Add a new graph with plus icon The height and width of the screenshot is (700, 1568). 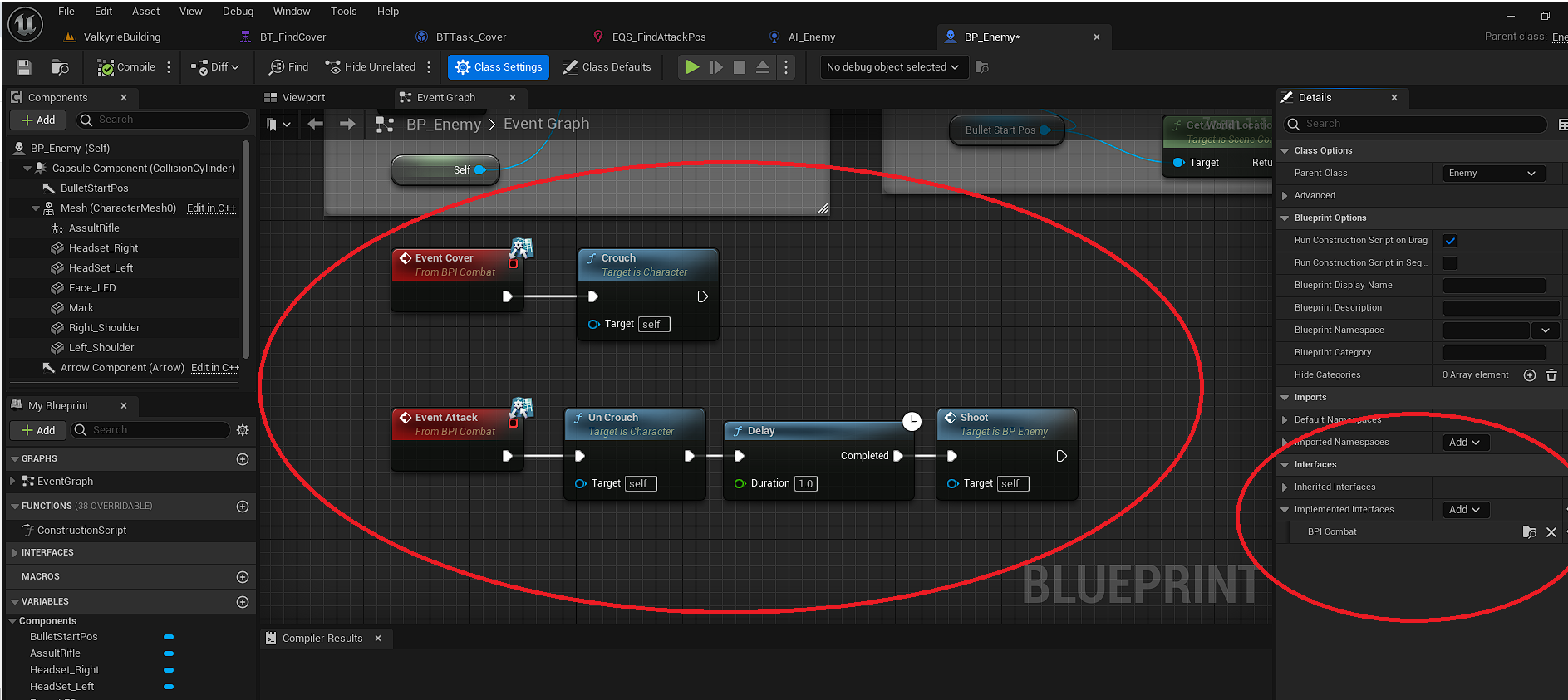click(243, 459)
